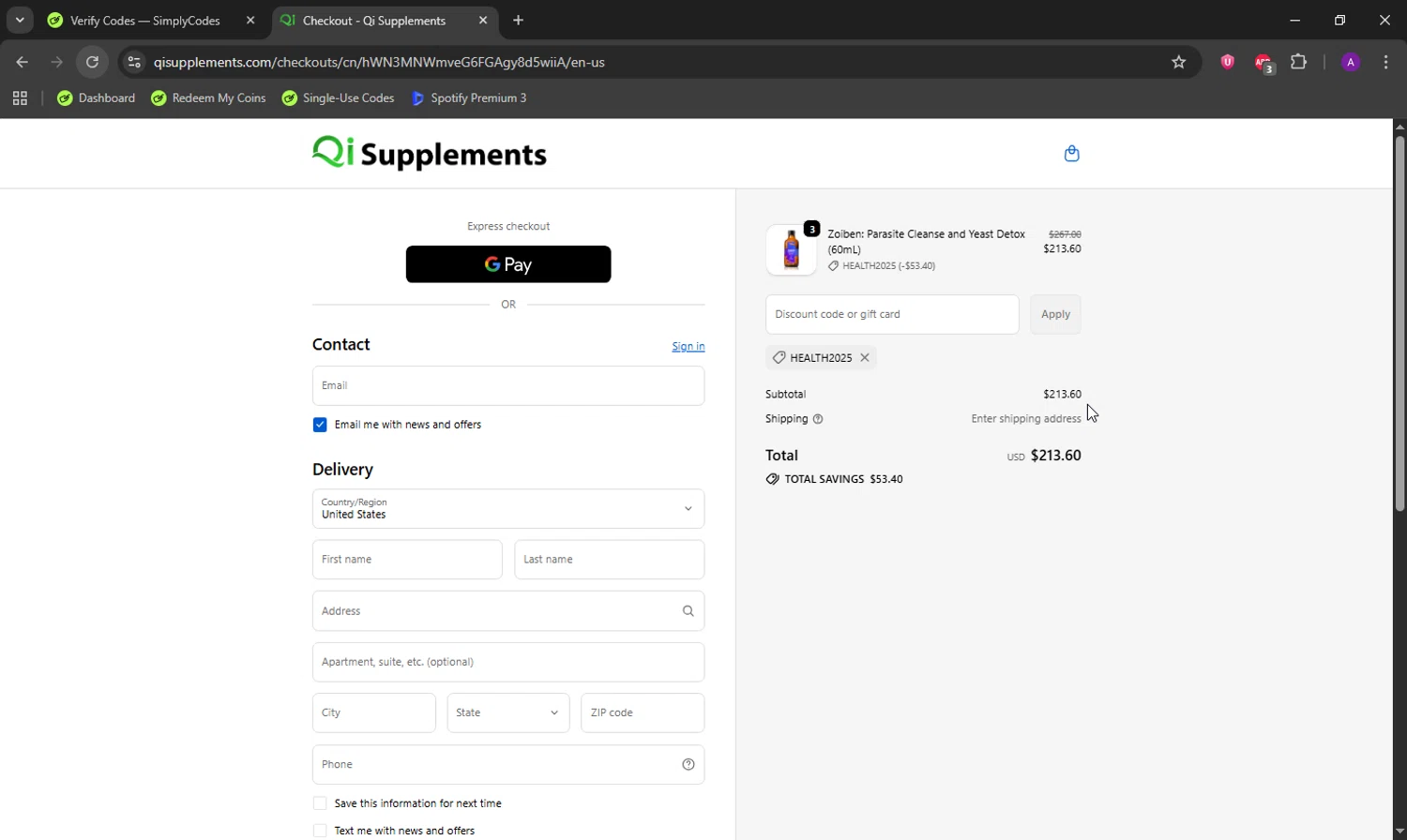Click the First name field

click(x=407, y=560)
